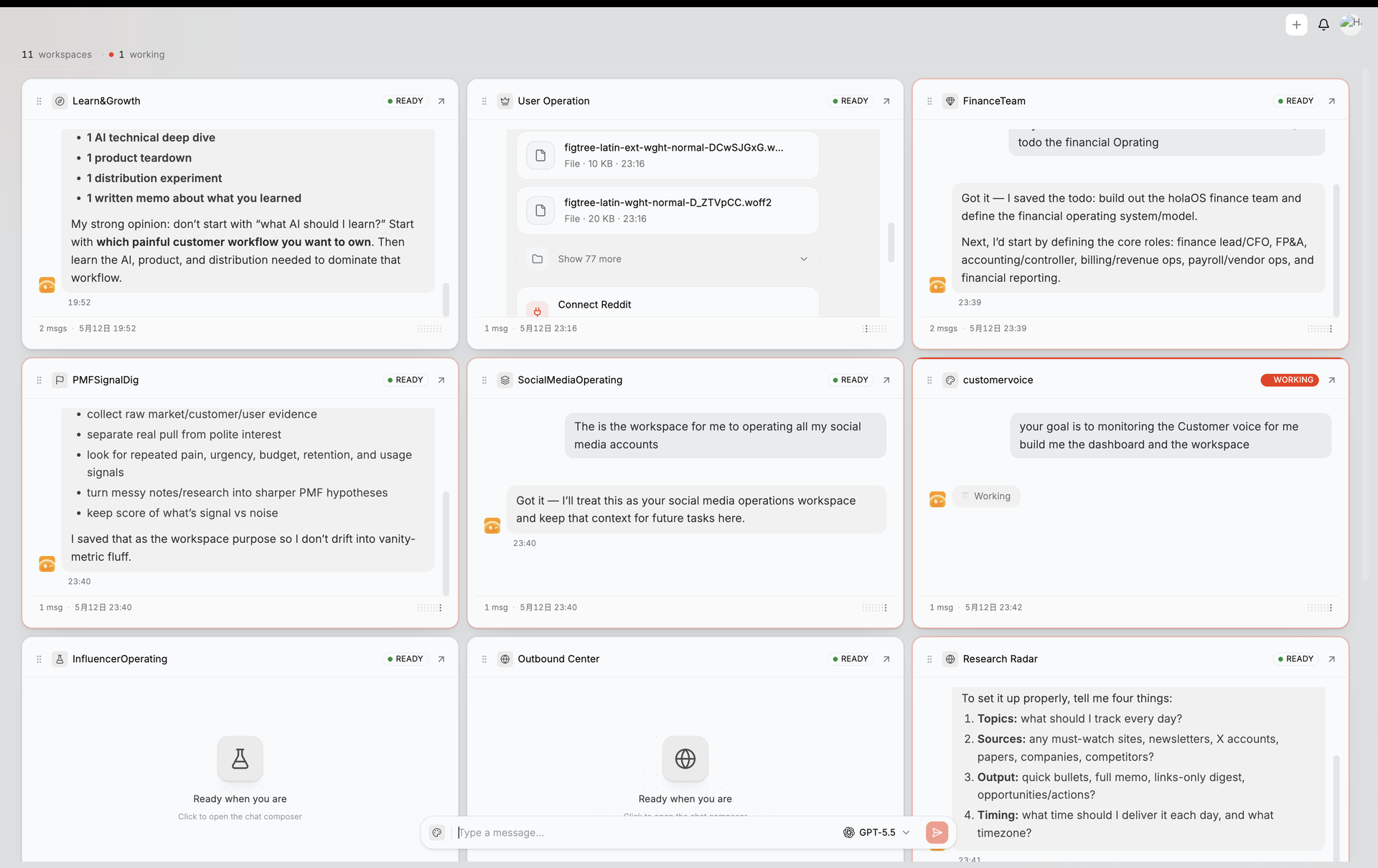Click the SocialMediaOperating workspace title

pos(570,380)
